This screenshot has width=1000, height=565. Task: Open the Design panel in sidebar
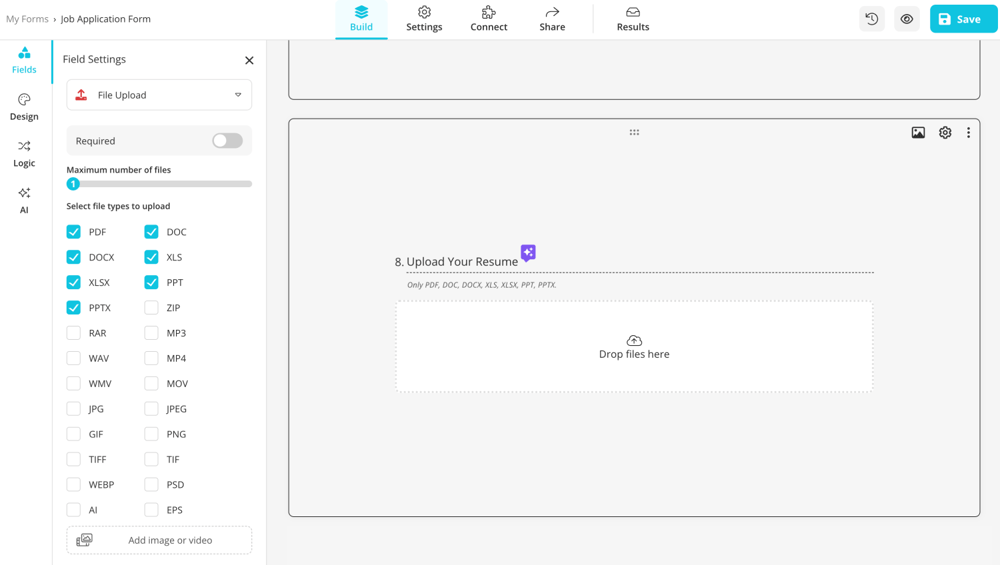click(24, 106)
